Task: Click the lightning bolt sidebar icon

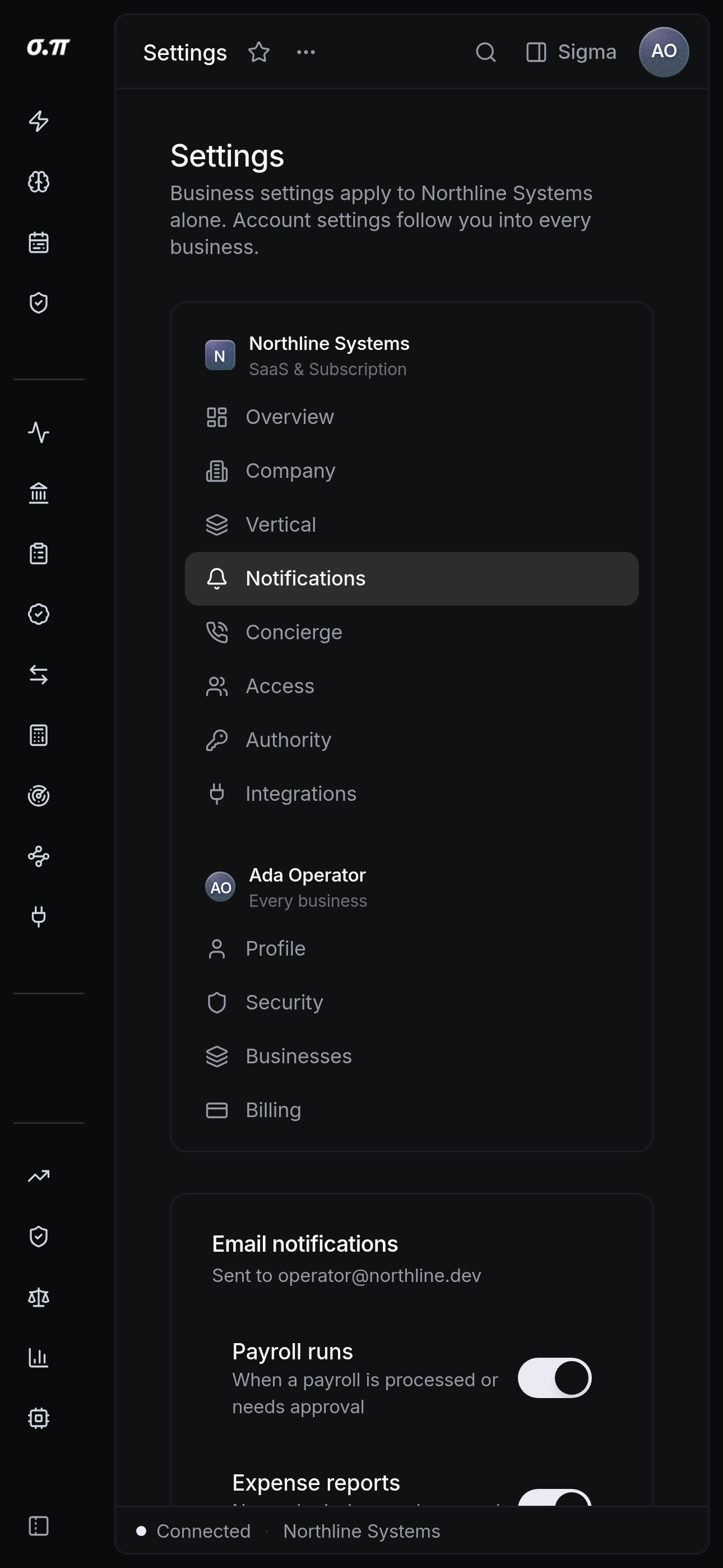Action: click(38, 121)
